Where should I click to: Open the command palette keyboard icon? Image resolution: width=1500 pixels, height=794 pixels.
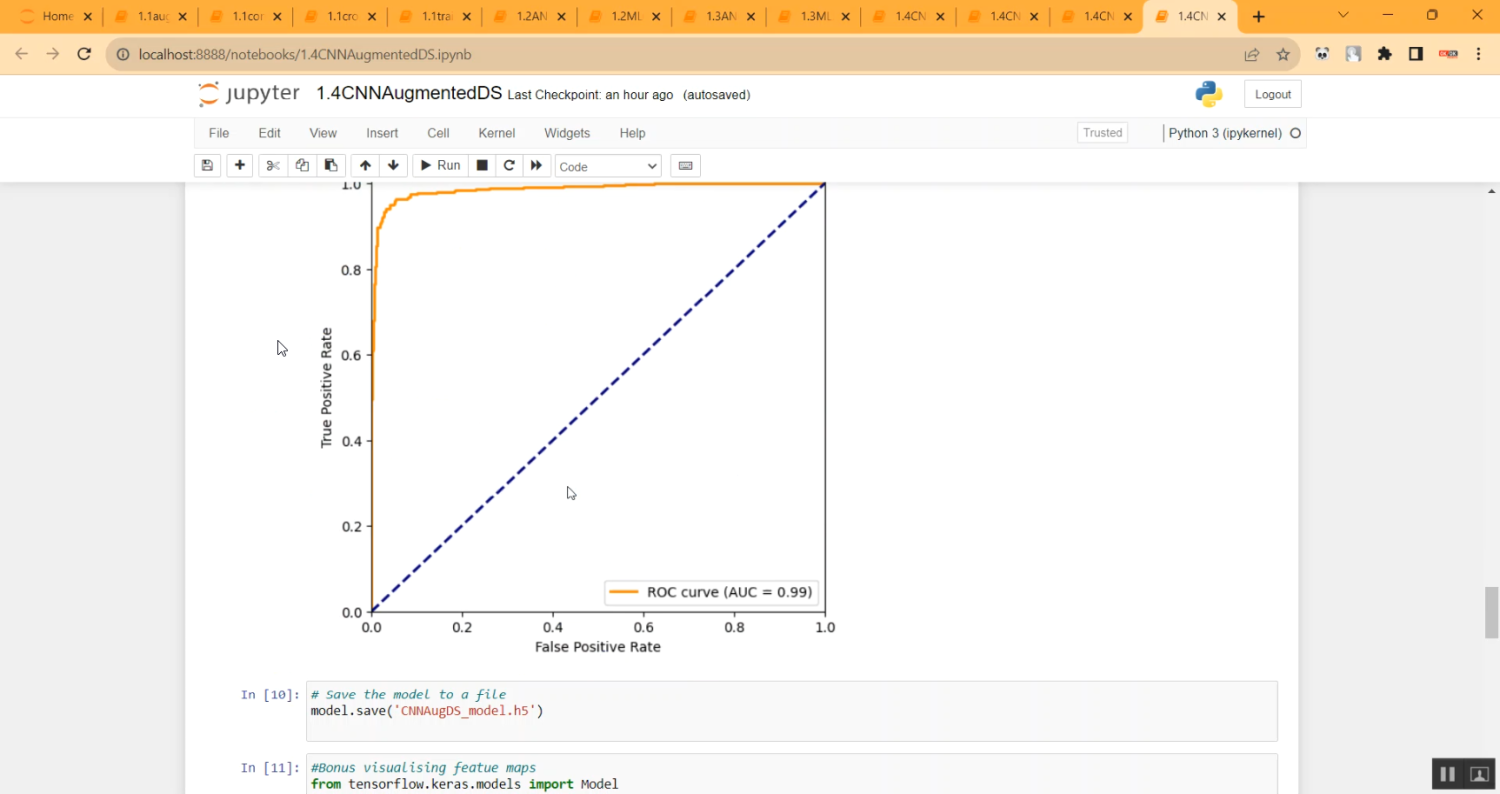coord(685,166)
